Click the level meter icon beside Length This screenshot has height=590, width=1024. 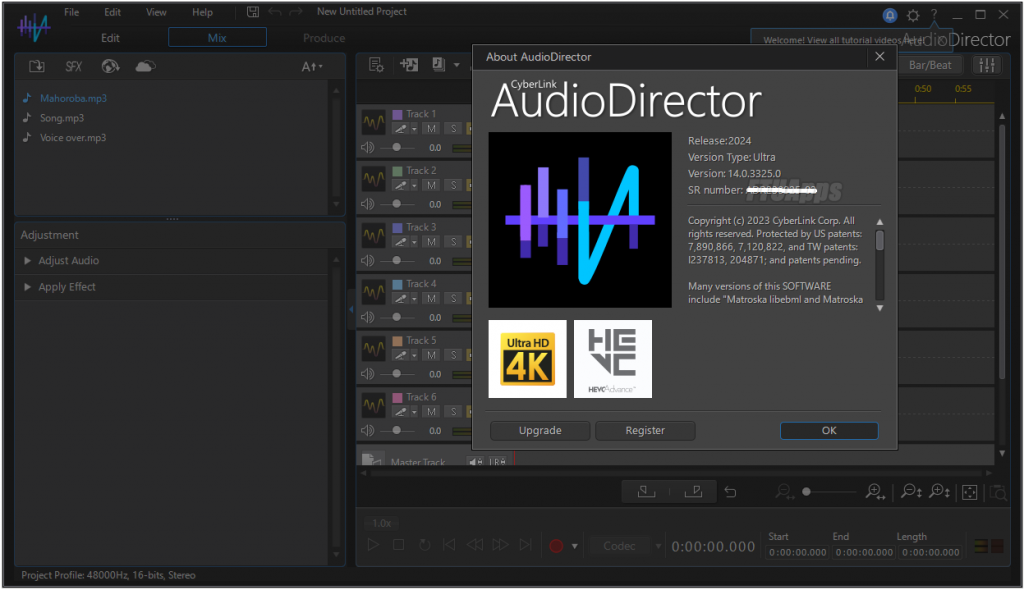tap(989, 546)
